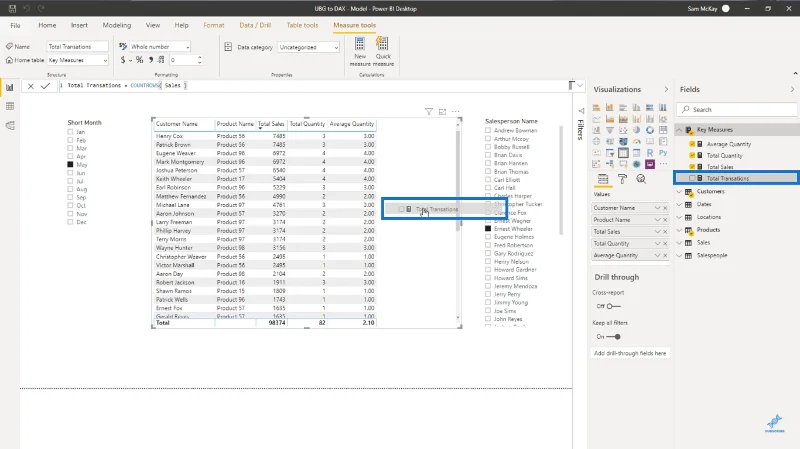Cancel the formula with the X icon
The width and height of the screenshot is (800, 449).
point(31,86)
